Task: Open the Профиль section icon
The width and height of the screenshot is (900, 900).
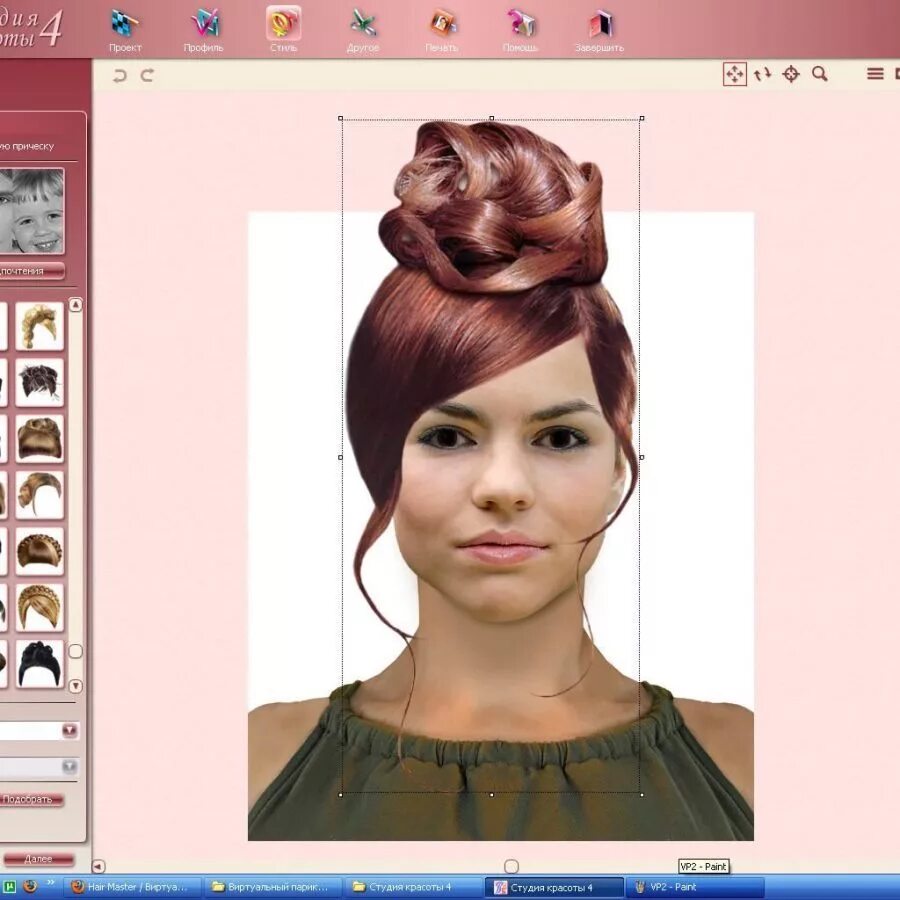Action: (x=204, y=24)
